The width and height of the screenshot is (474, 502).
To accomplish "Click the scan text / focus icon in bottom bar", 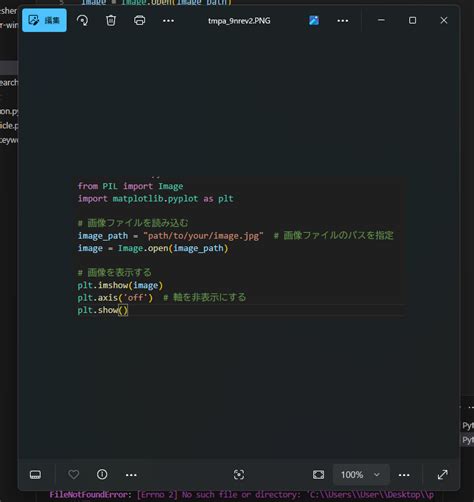I will click(239, 475).
